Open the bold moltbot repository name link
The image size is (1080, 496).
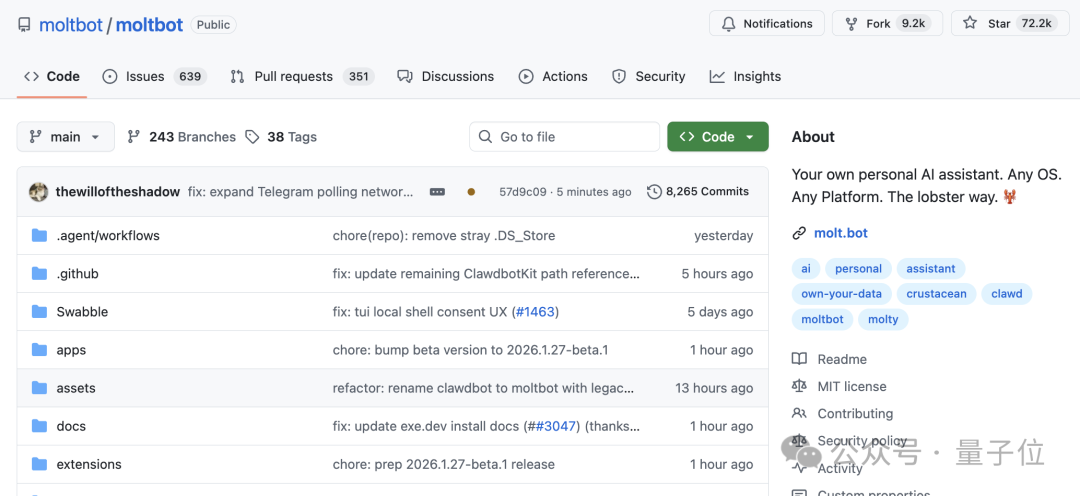(149, 25)
